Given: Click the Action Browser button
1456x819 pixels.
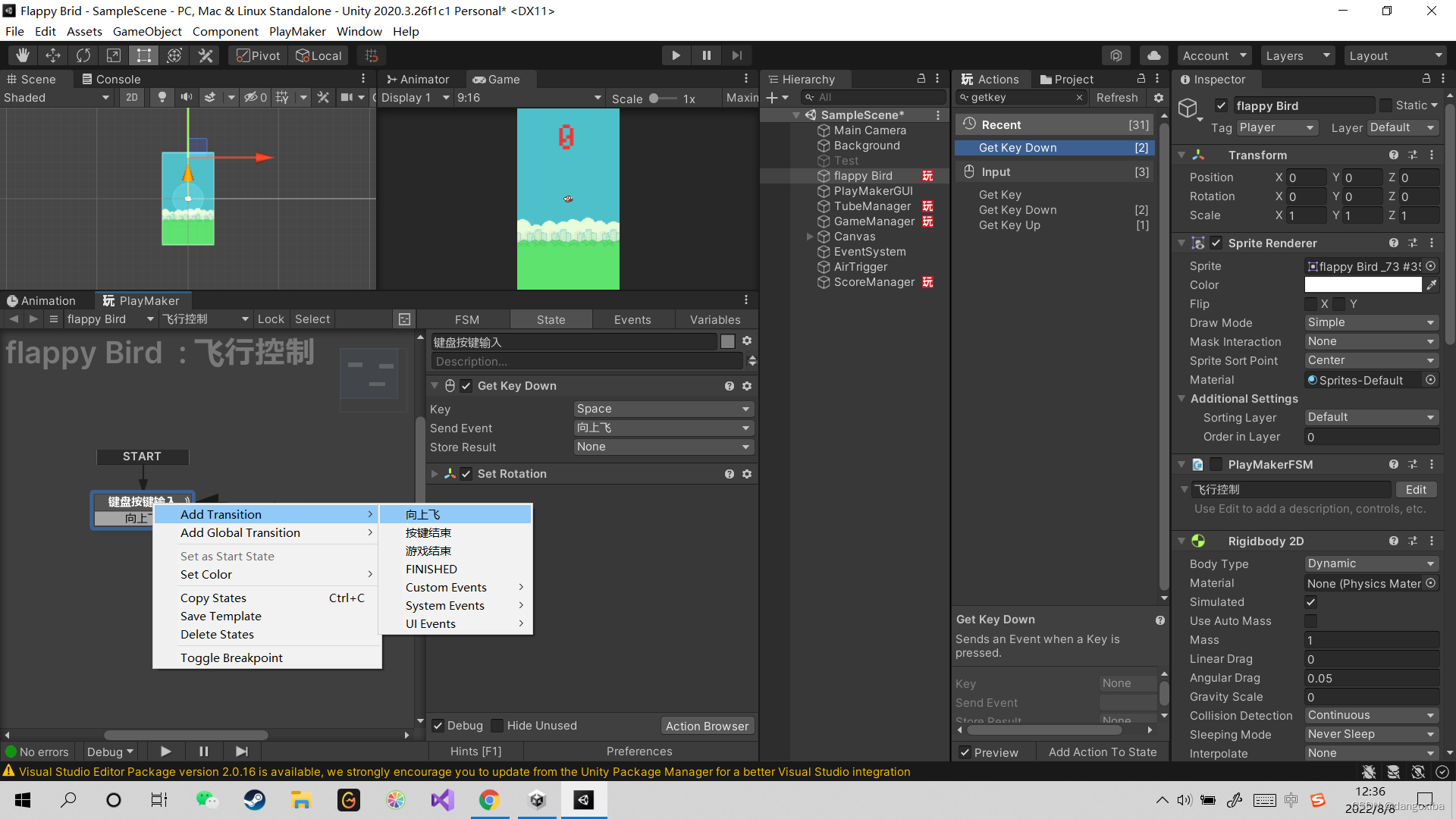Looking at the screenshot, I should pos(707,726).
